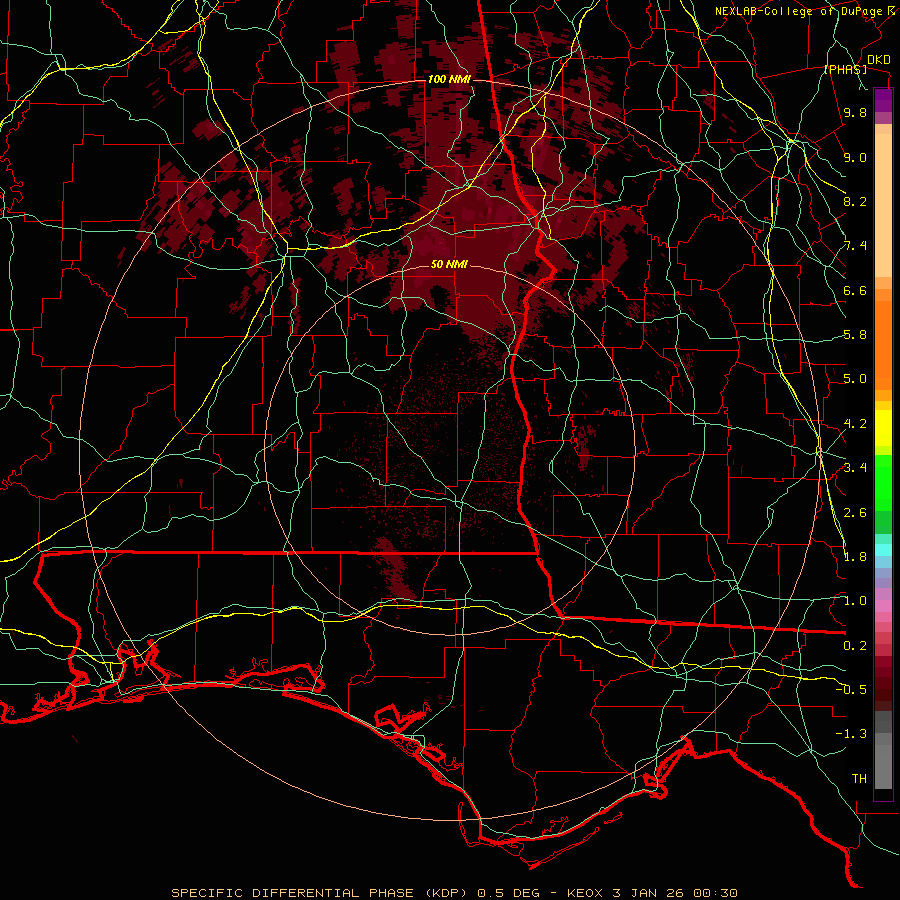Screen dimensions: 900x900
Task: Pick the bright yellow band of the color scale
Action: coord(883,428)
